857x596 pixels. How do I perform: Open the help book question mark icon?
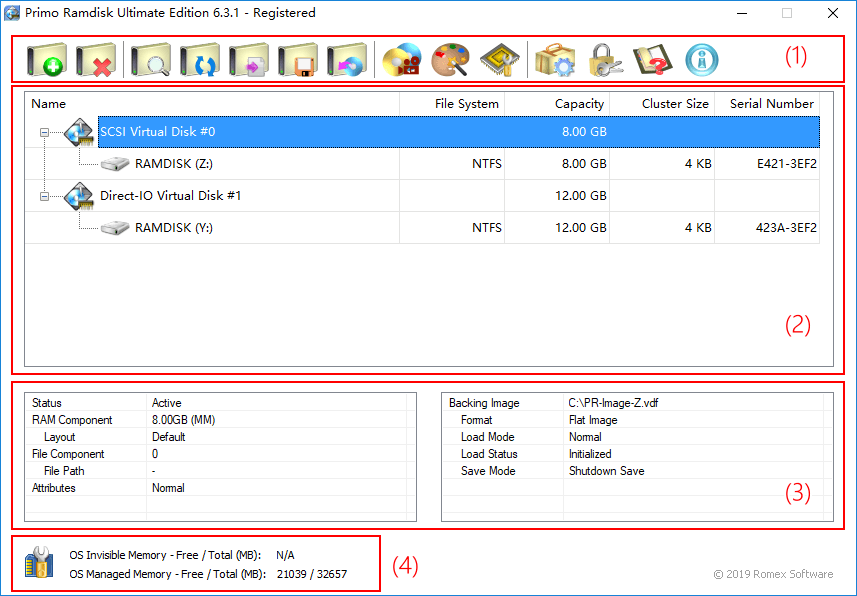click(x=653, y=60)
